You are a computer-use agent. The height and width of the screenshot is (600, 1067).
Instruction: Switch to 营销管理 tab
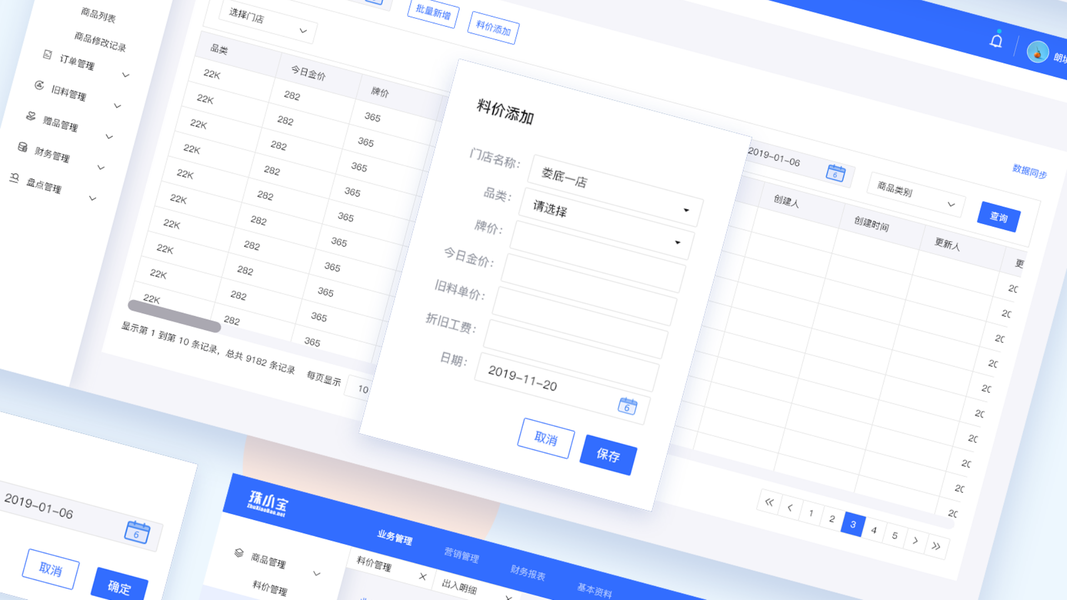coord(461,555)
